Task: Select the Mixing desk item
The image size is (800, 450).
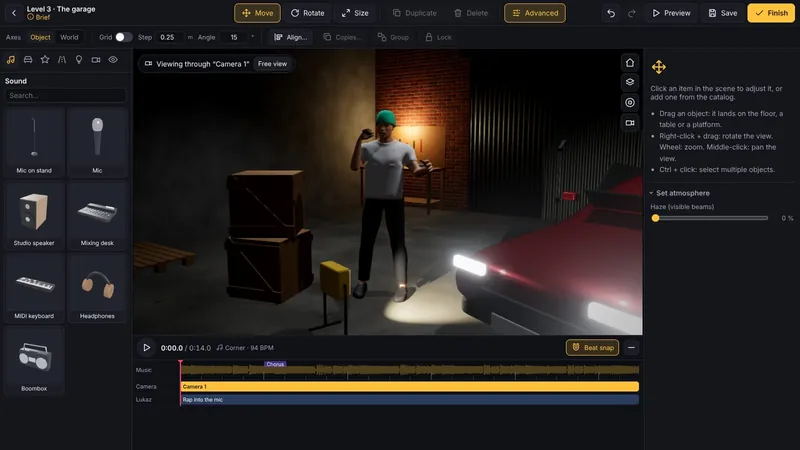Action: (97, 215)
